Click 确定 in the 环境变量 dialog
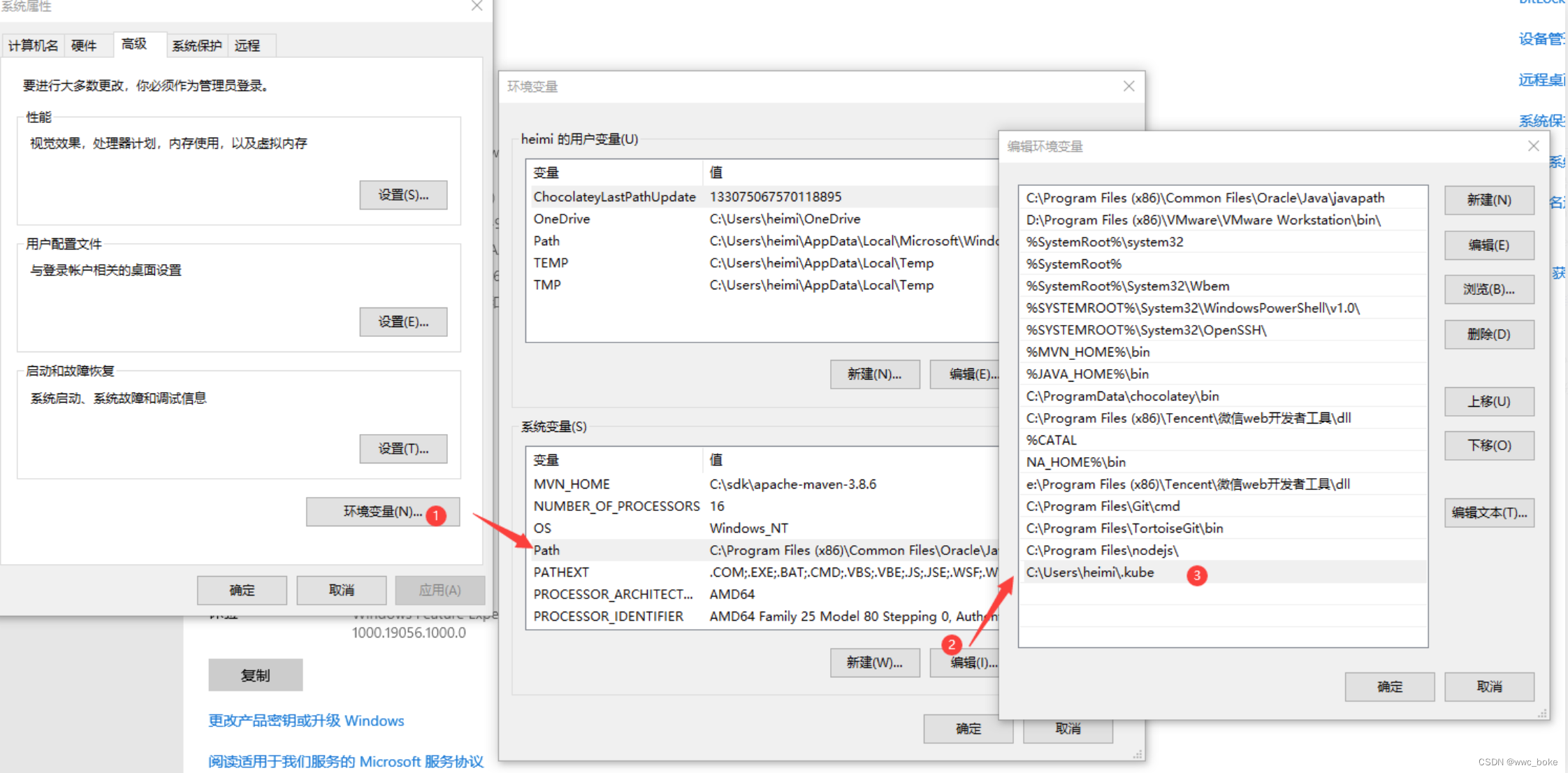Image resolution: width=1568 pixels, height=773 pixels. click(x=968, y=729)
